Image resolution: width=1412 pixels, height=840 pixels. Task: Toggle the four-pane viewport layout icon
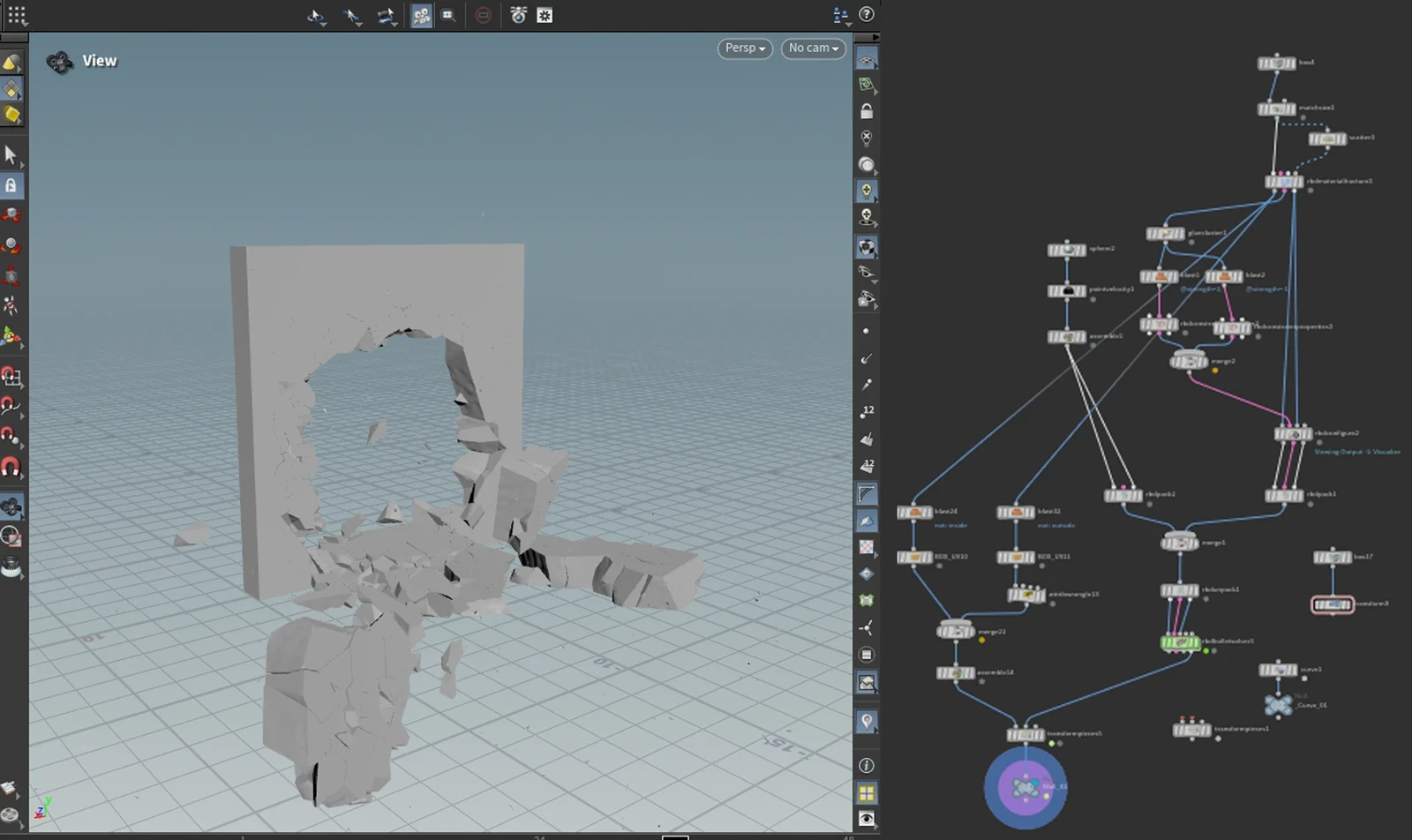click(x=867, y=792)
